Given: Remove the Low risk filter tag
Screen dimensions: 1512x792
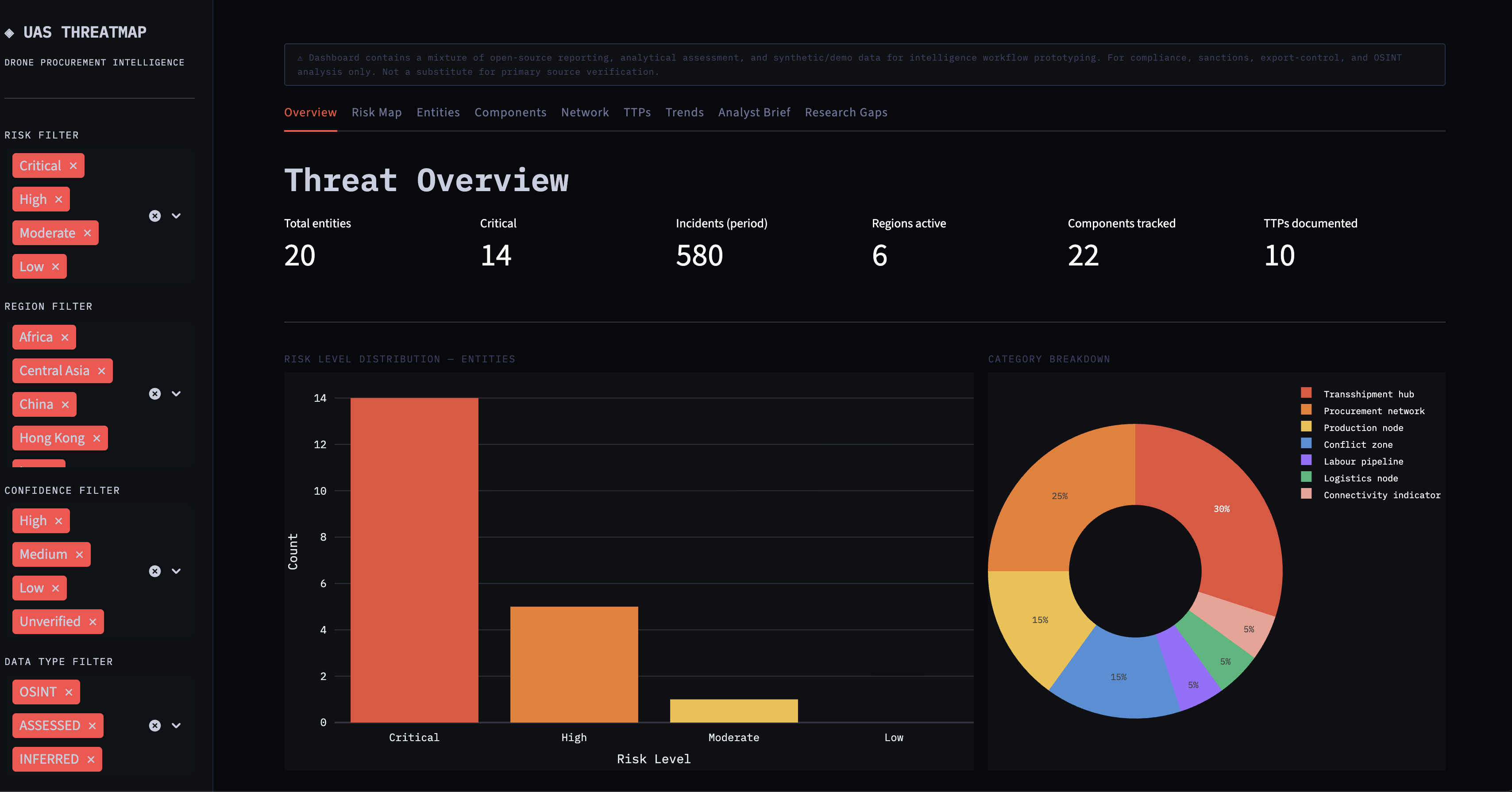Looking at the screenshot, I should pos(56,267).
